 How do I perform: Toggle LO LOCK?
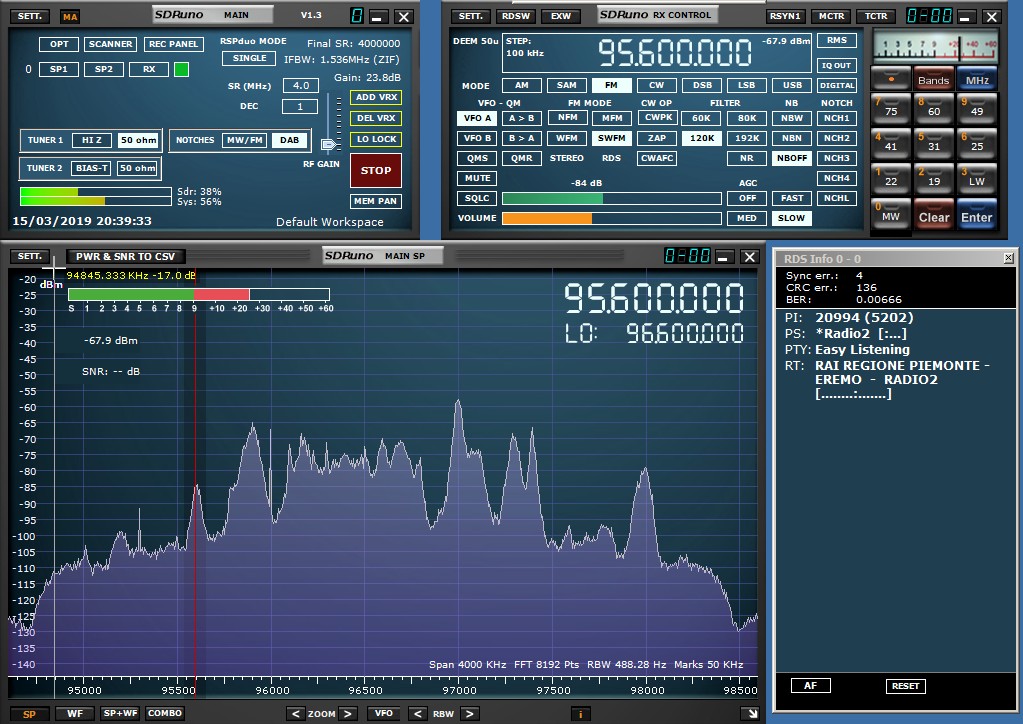click(376, 139)
